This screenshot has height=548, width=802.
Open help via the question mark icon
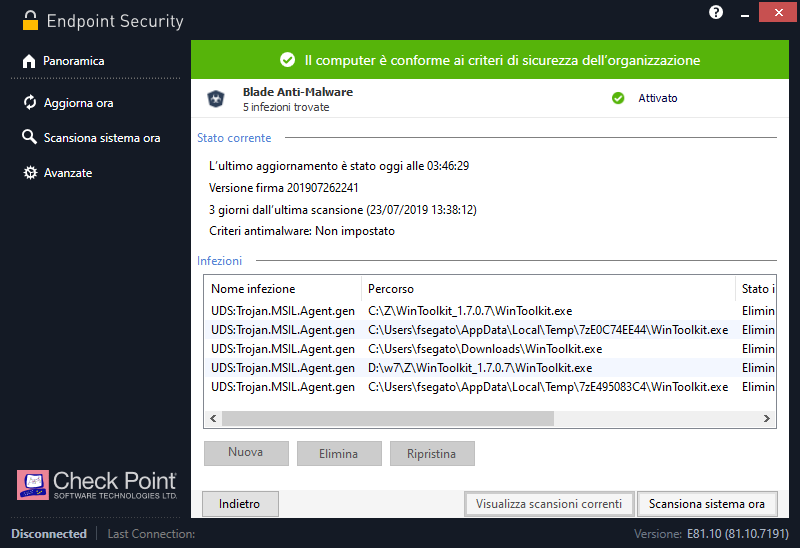(716, 12)
